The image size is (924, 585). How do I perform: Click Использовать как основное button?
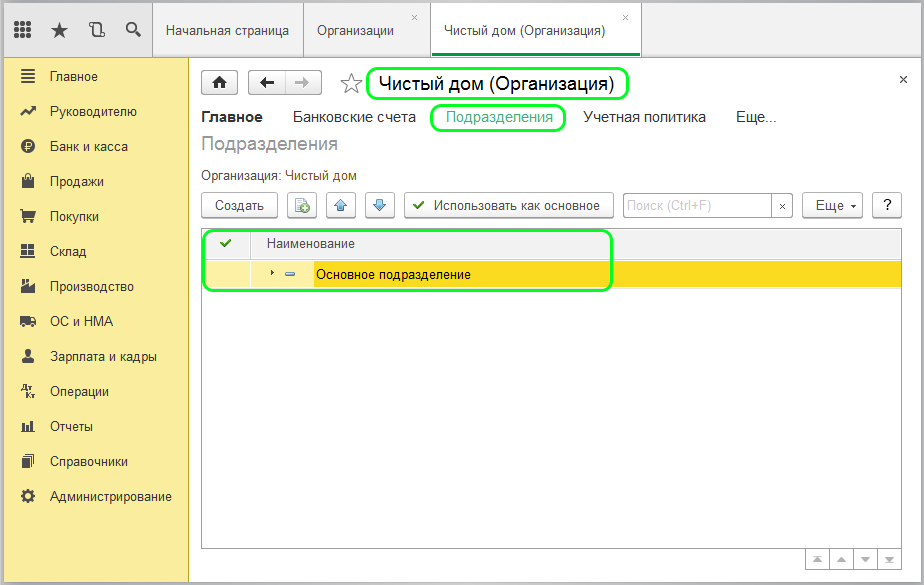(x=508, y=205)
